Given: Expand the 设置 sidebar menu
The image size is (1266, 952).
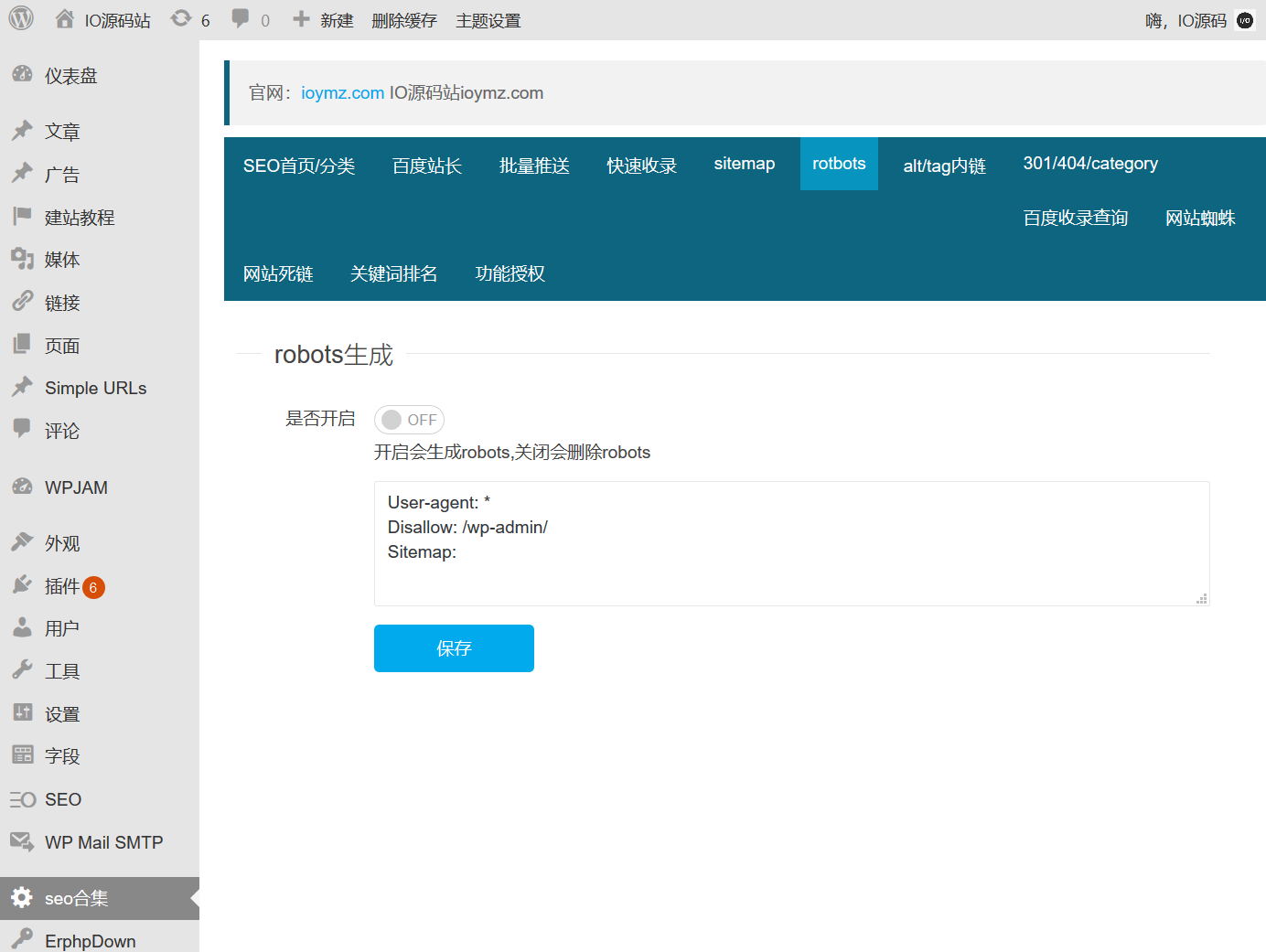Looking at the screenshot, I should [62, 713].
